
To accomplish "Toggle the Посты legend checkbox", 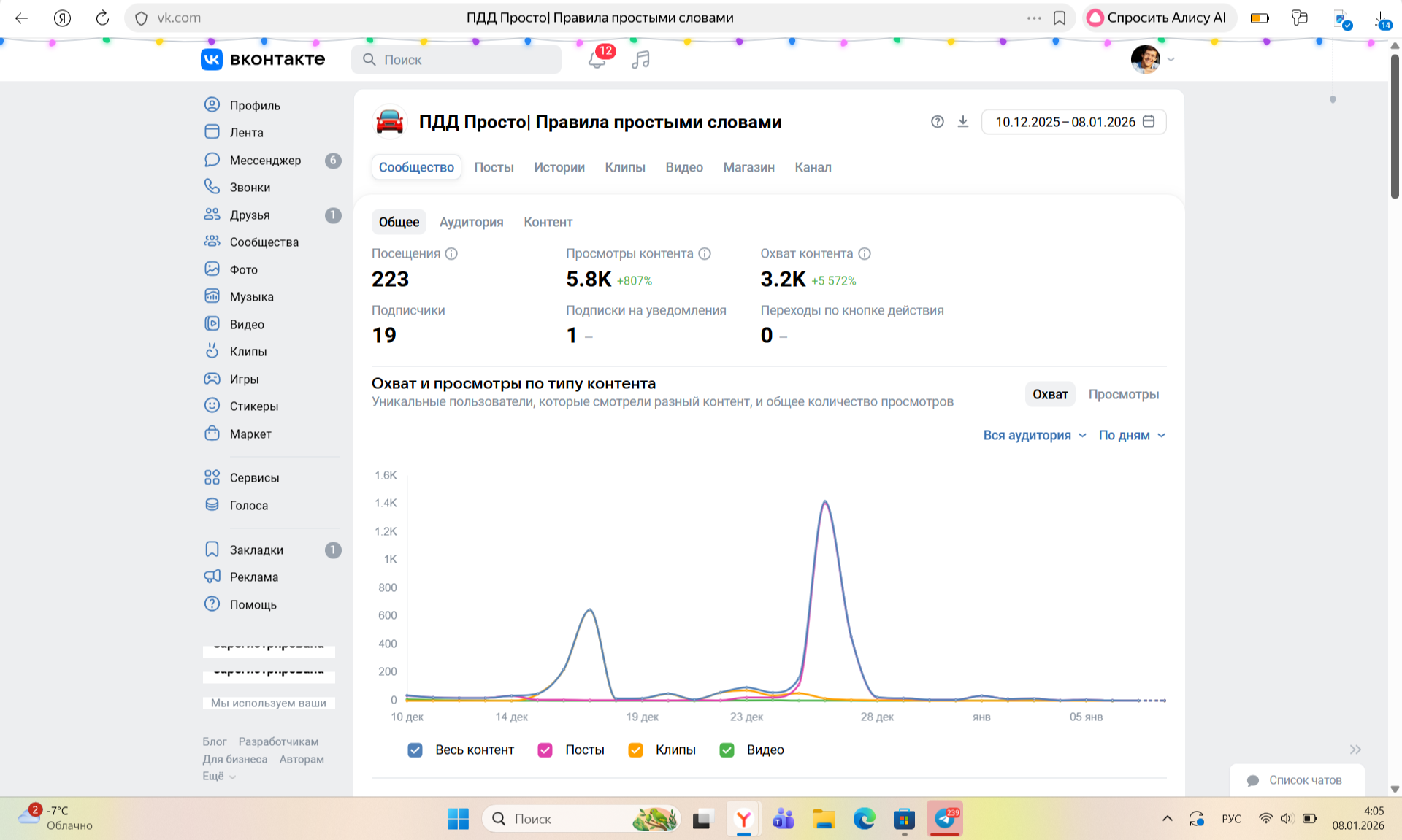I will [x=545, y=750].
